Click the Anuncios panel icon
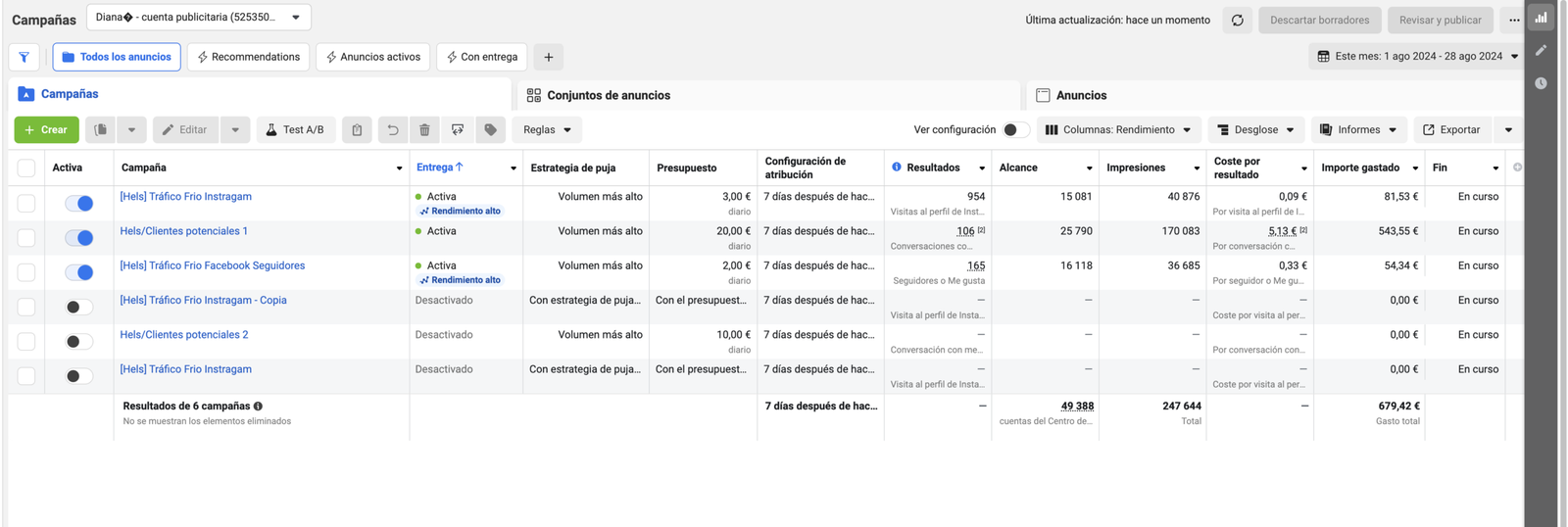This screenshot has width=1568, height=527. point(1043,95)
